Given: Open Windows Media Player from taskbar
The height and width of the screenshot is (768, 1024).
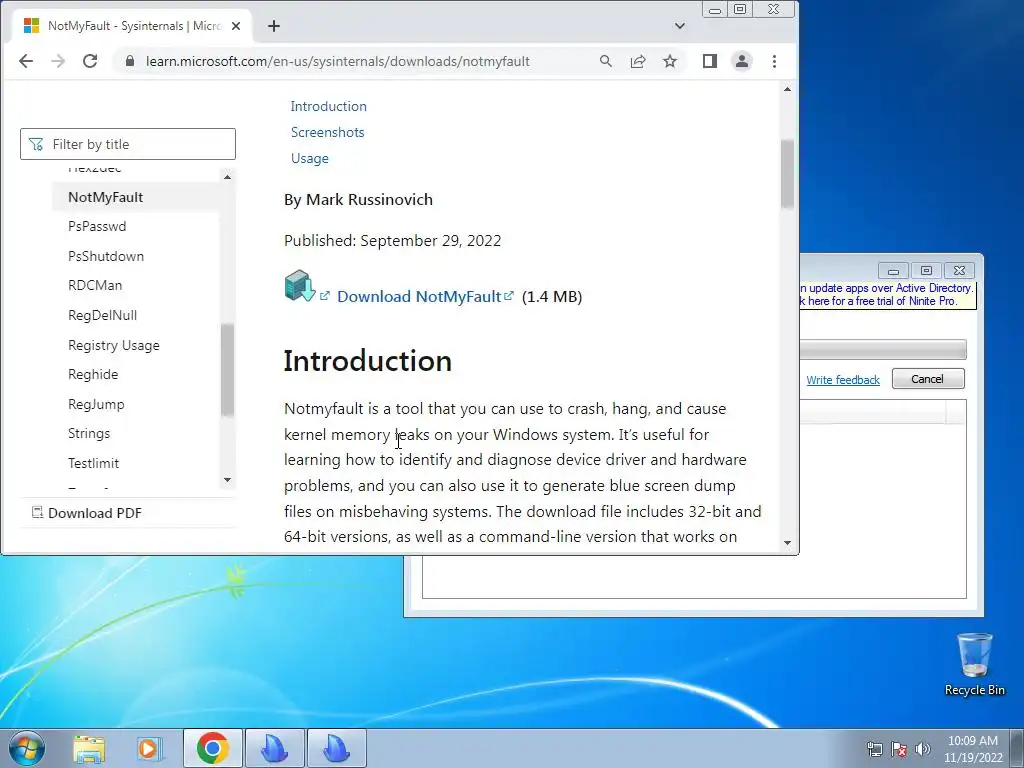Looking at the screenshot, I should click(x=149, y=748).
